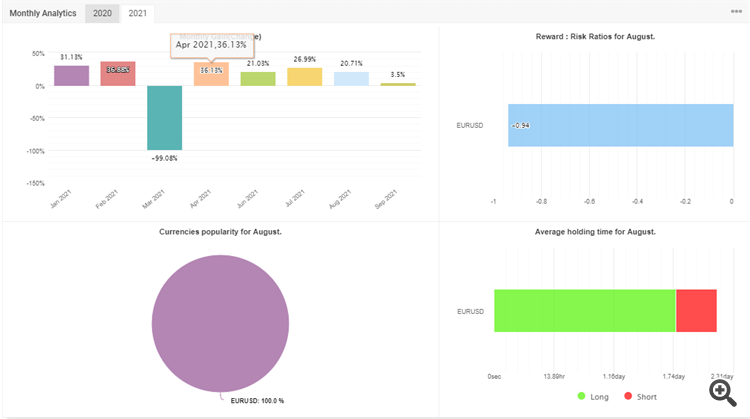Click the EURUSD reward risk blue bar
The width and height of the screenshot is (750, 419).
pos(620,125)
